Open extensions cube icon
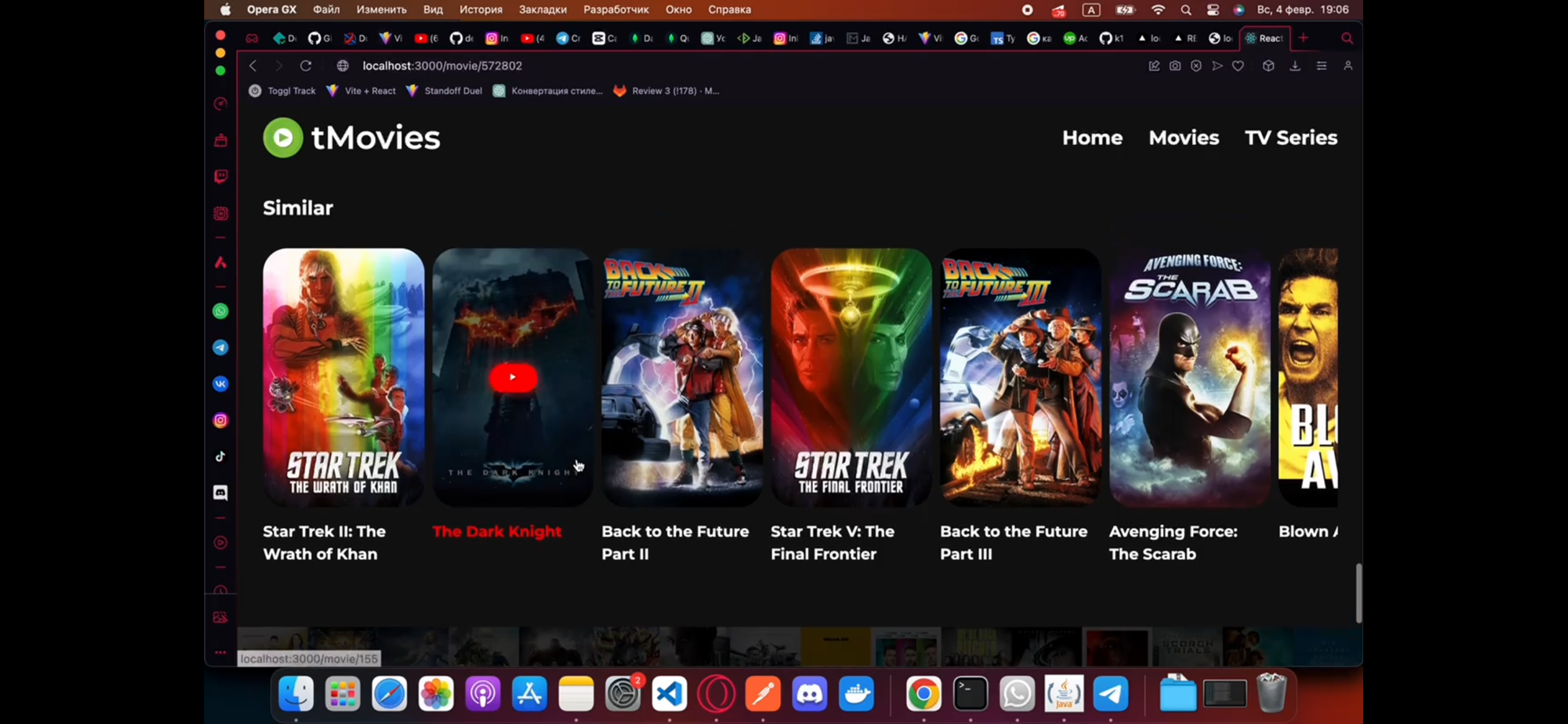 [x=1268, y=66]
